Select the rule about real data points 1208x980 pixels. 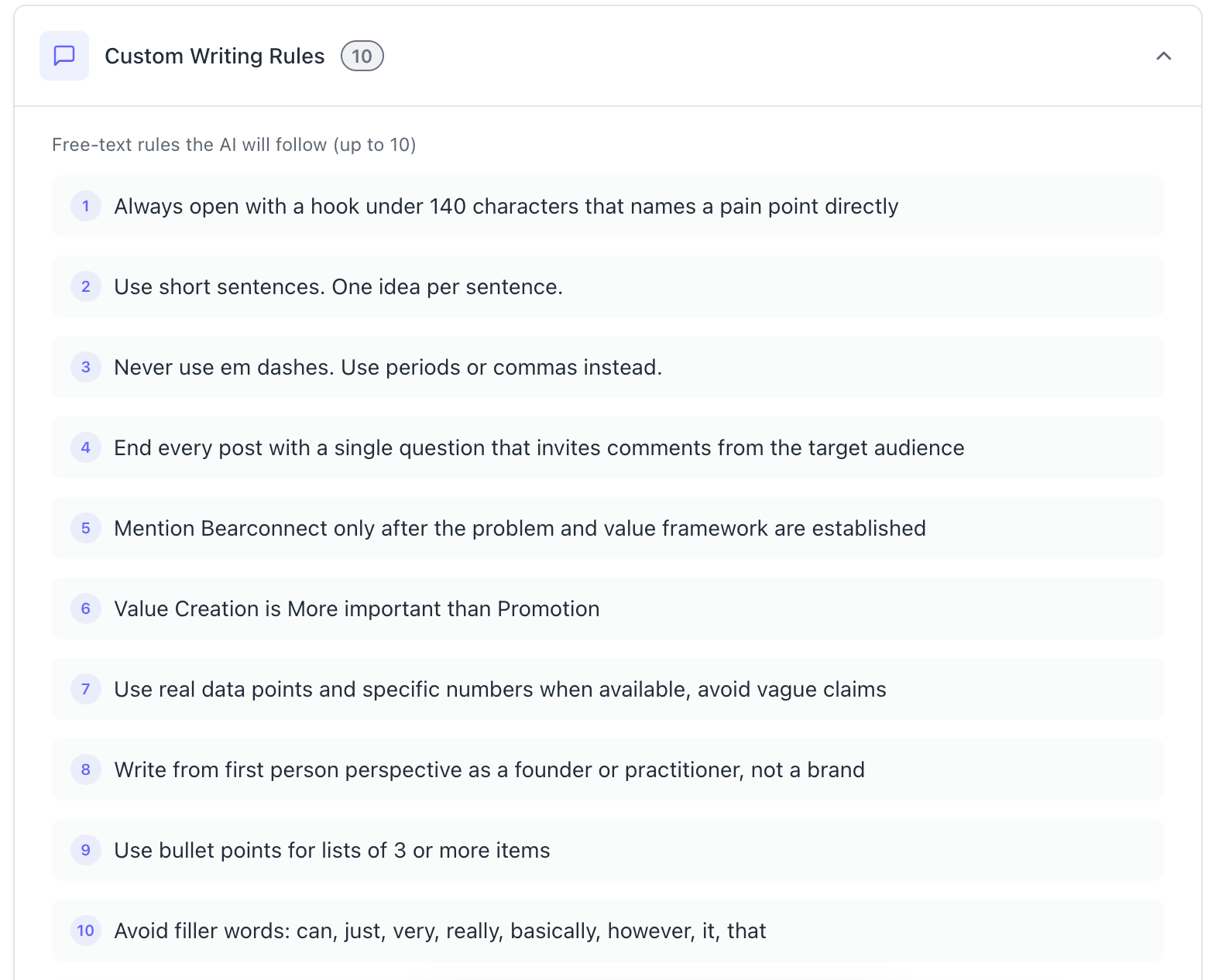(500, 689)
